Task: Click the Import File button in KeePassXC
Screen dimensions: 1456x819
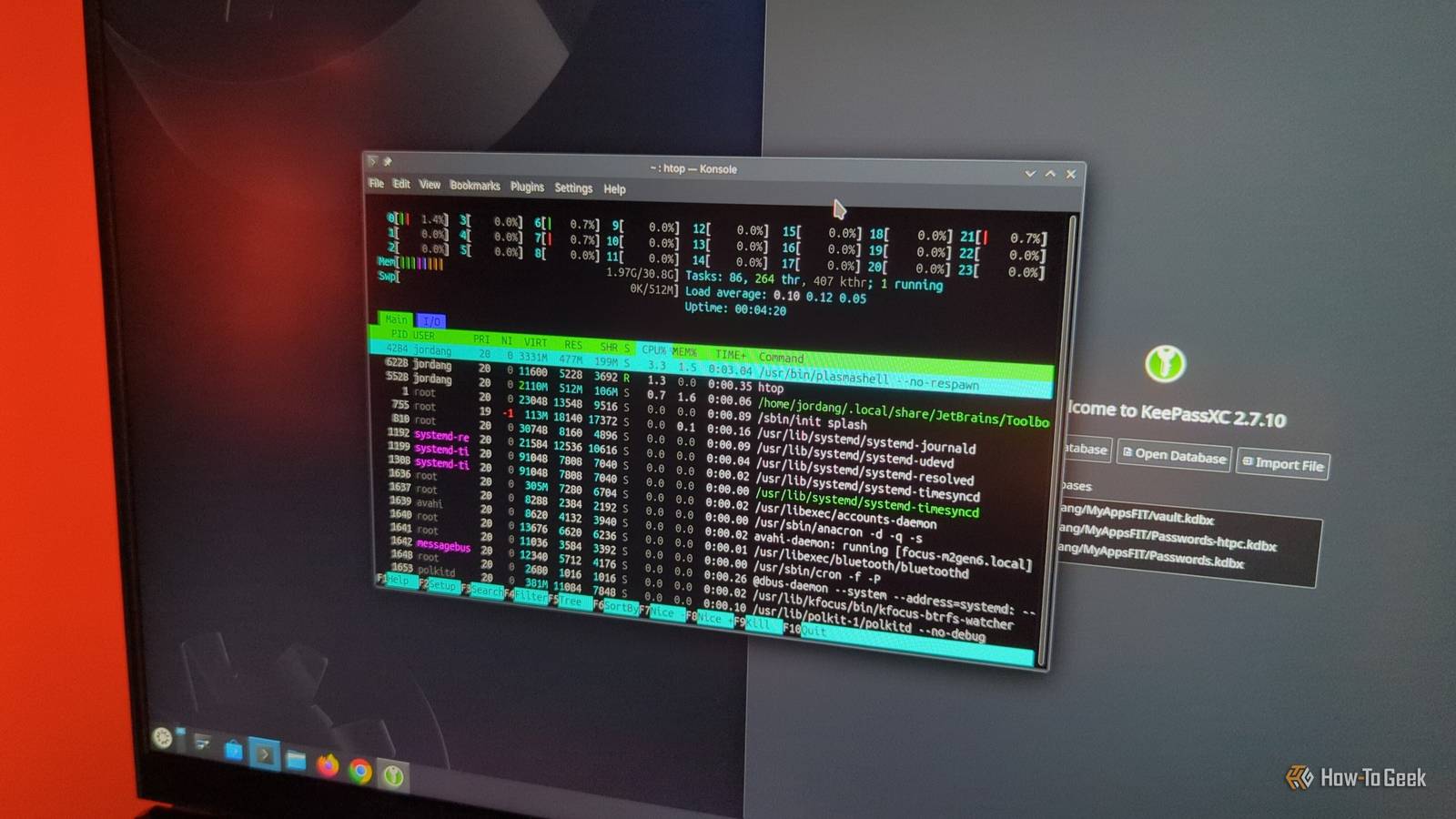Action: coord(1283,464)
